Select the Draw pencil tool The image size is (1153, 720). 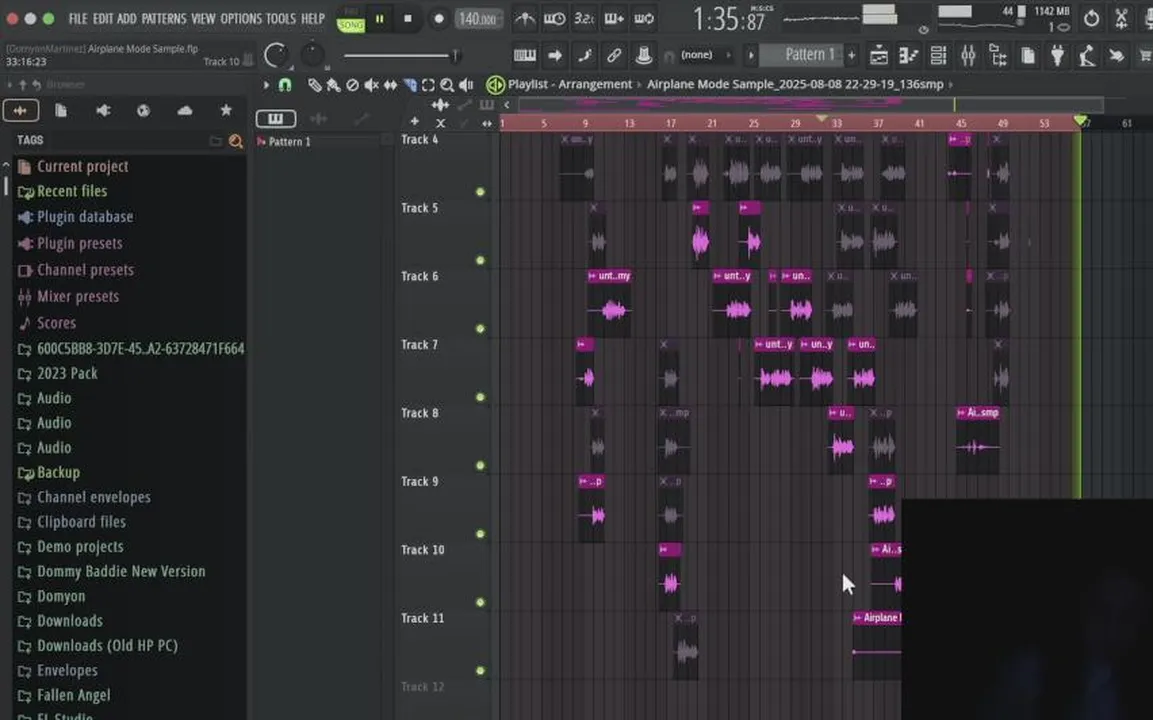[314, 85]
